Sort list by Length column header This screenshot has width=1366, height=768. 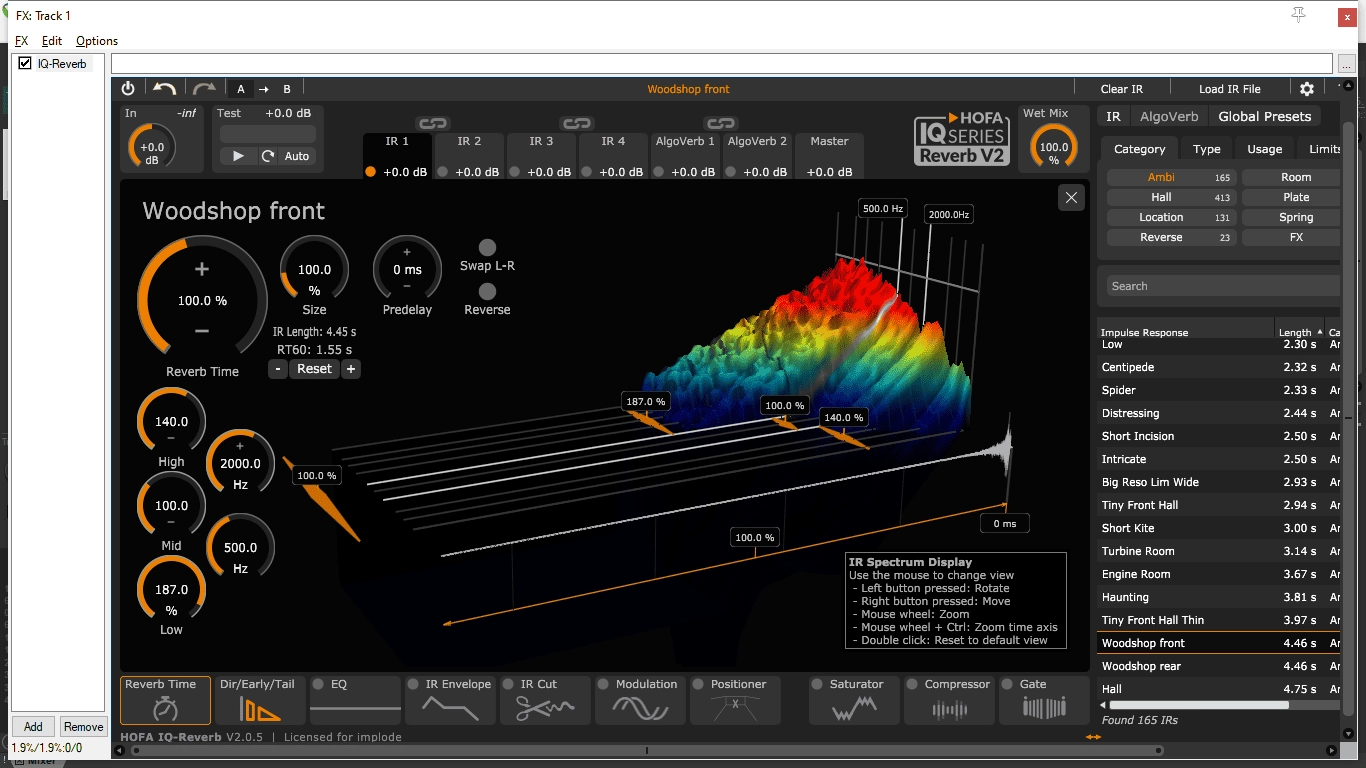(1298, 332)
